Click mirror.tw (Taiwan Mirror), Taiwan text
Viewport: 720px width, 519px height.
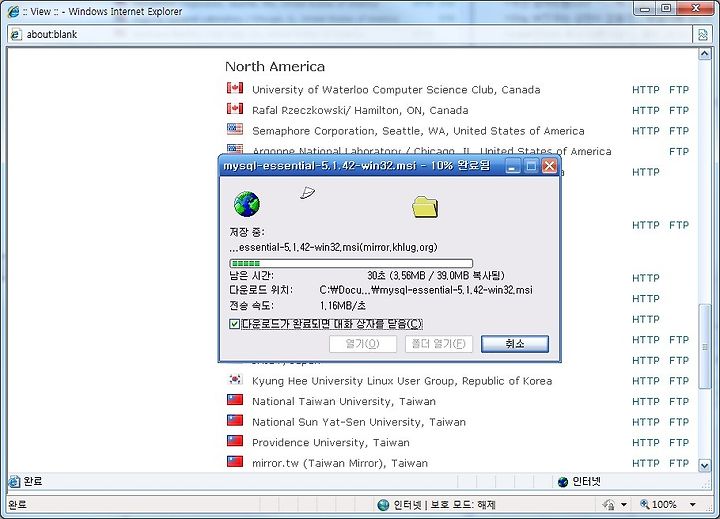click(340, 463)
